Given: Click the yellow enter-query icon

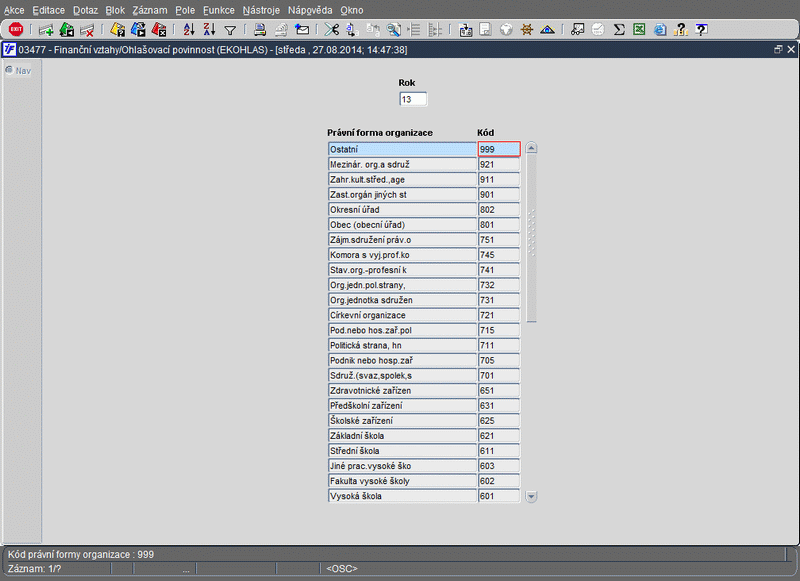Looking at the screenshot, I should 117,30.
